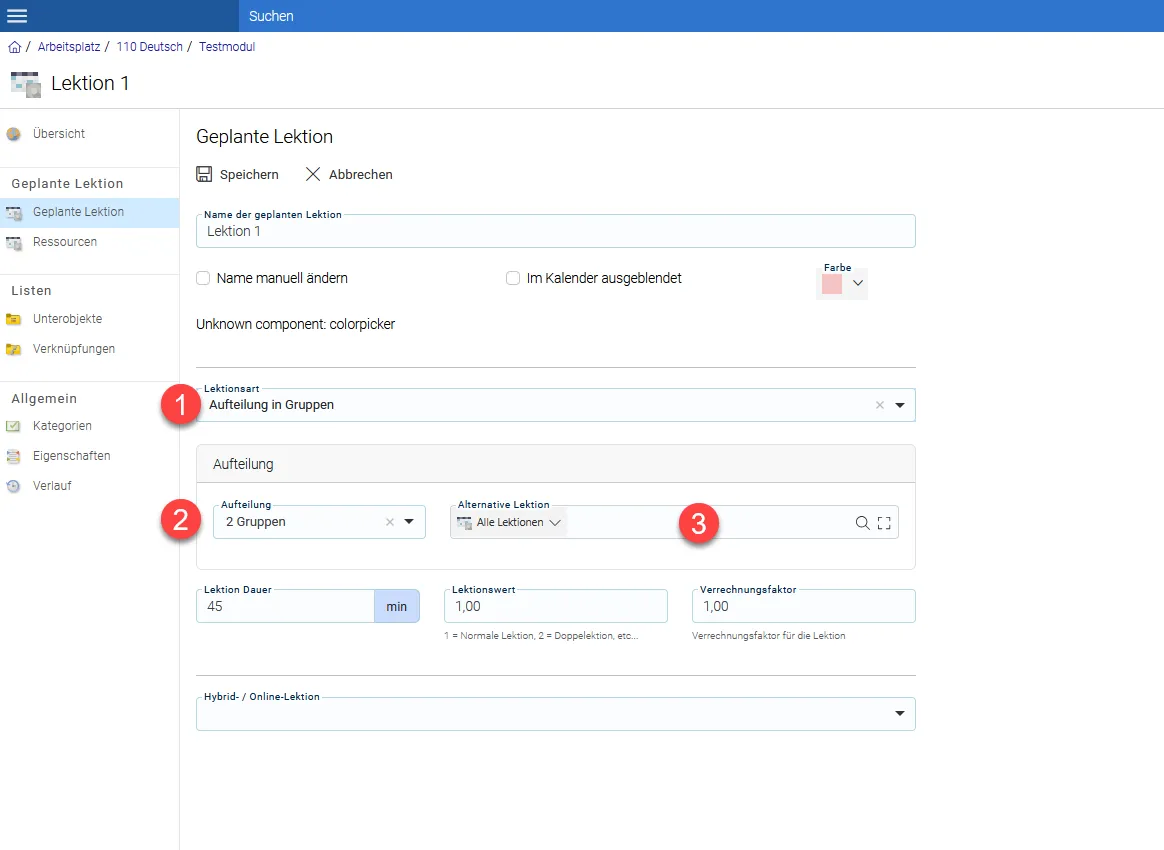Click the Suchen search bar
Viewport: 1164px width, 850px height.
[x=701, y=16]
